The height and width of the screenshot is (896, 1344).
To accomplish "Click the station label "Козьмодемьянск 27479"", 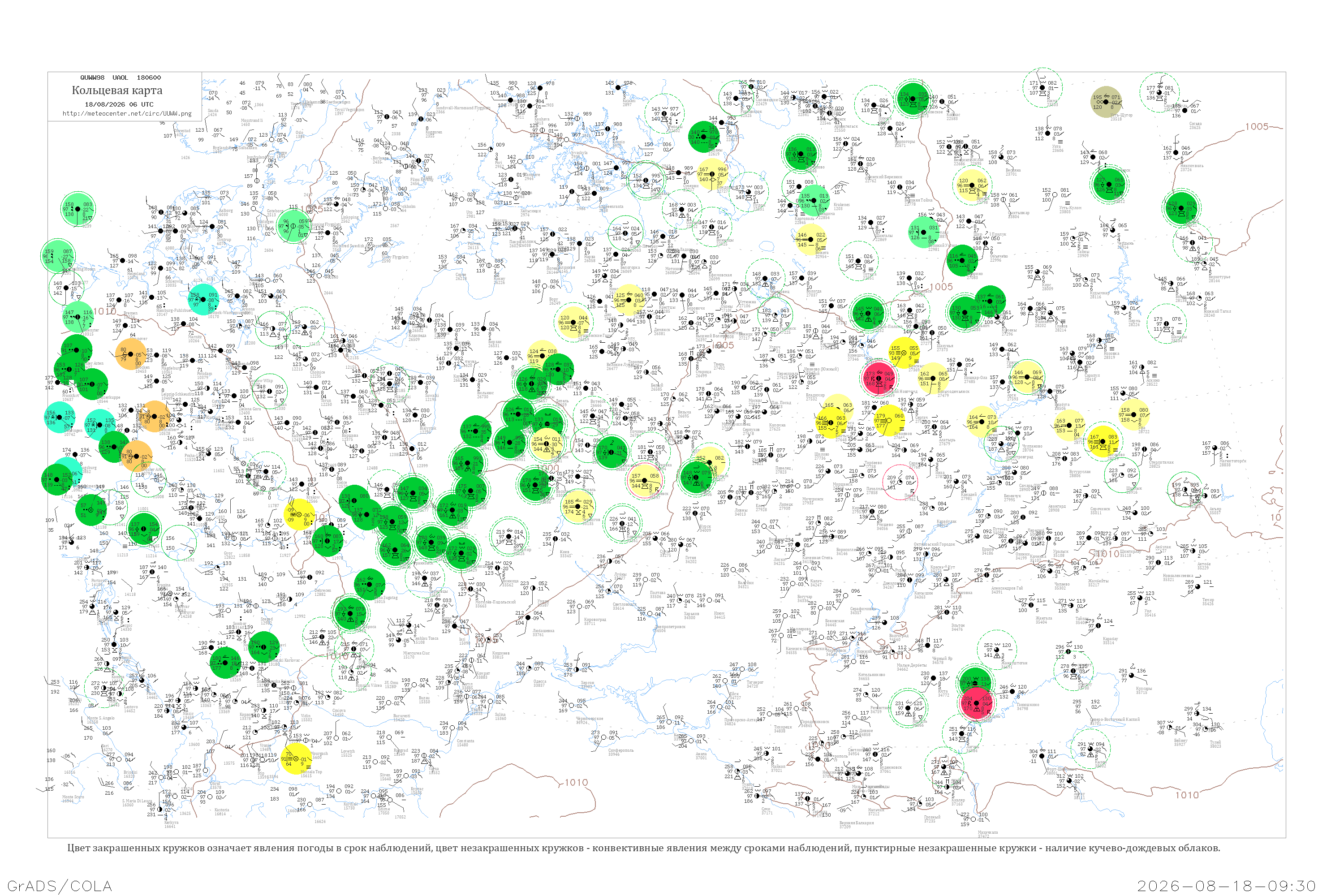I will [953, 393].
